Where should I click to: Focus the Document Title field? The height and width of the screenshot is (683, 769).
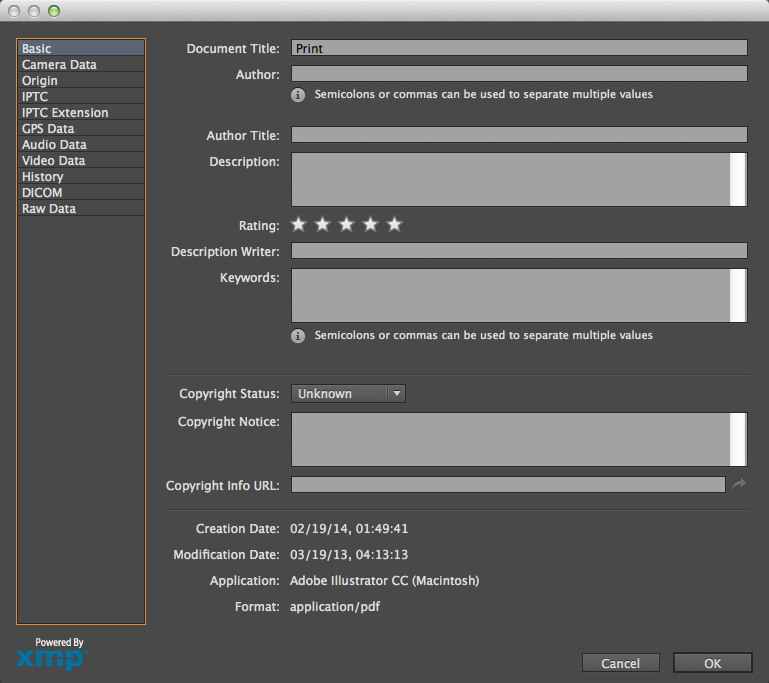click(519, 48)
